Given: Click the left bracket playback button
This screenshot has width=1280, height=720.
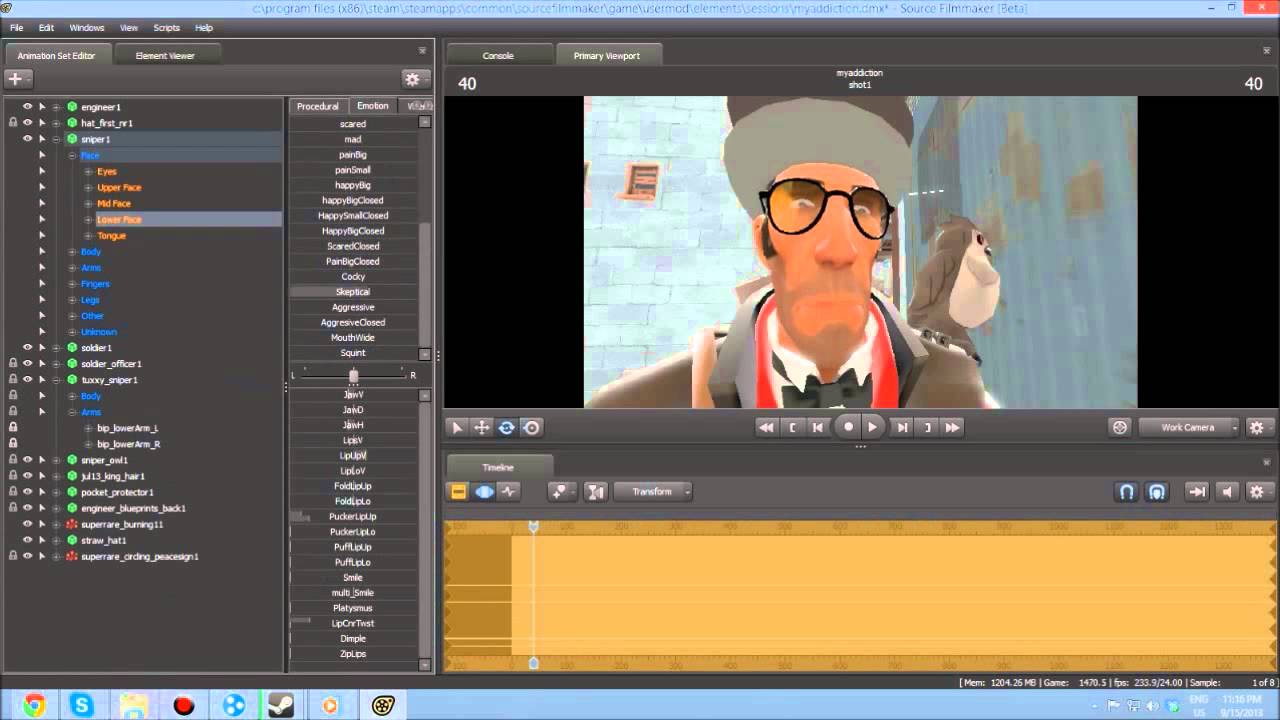Looking at the screenshot, I should pos(793,427).
